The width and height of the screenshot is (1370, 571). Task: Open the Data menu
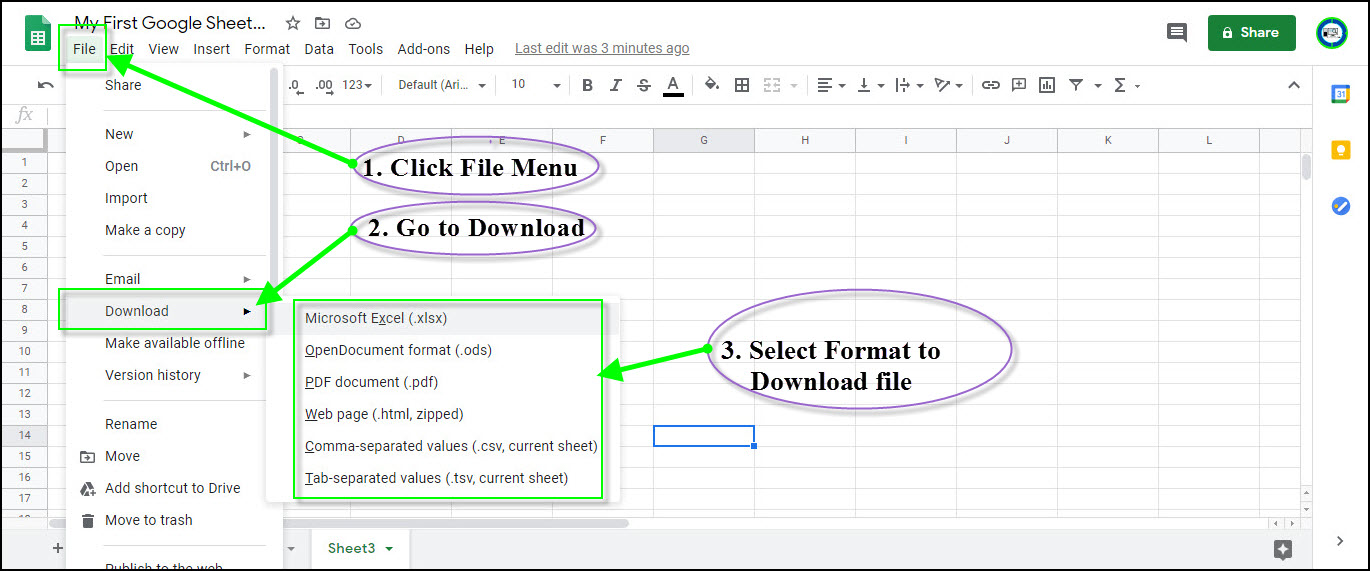[319, 48]
